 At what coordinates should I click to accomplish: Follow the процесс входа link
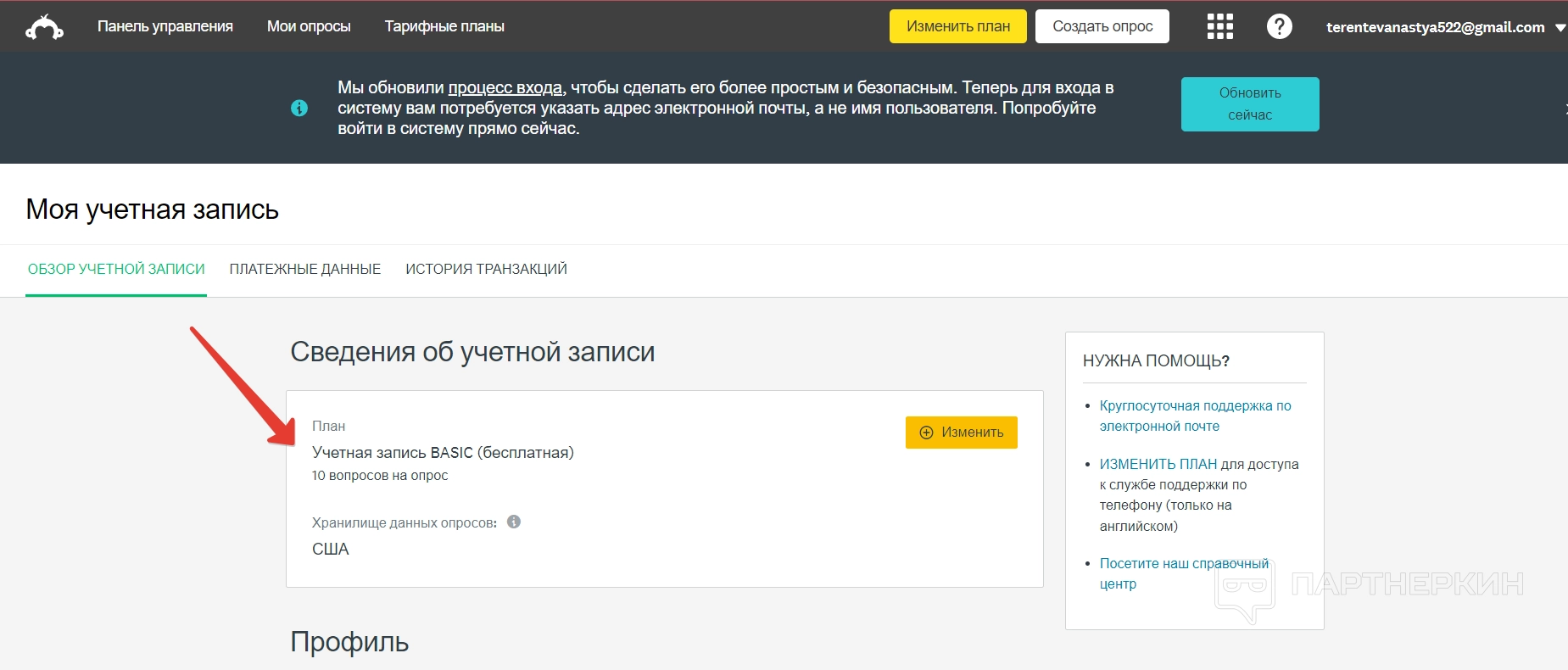point(505,87)
